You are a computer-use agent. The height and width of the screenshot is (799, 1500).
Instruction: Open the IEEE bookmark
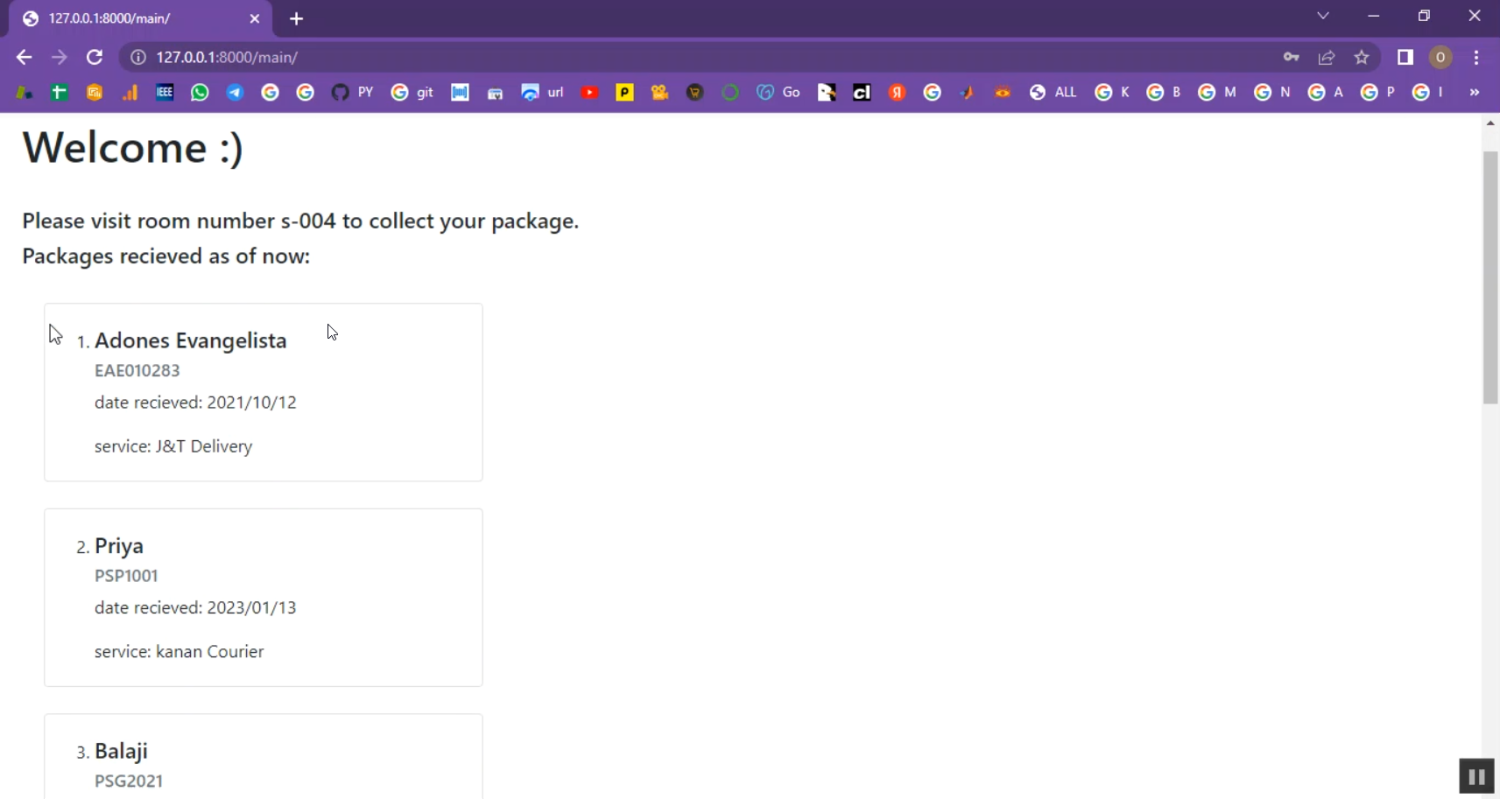pos(165,92)
